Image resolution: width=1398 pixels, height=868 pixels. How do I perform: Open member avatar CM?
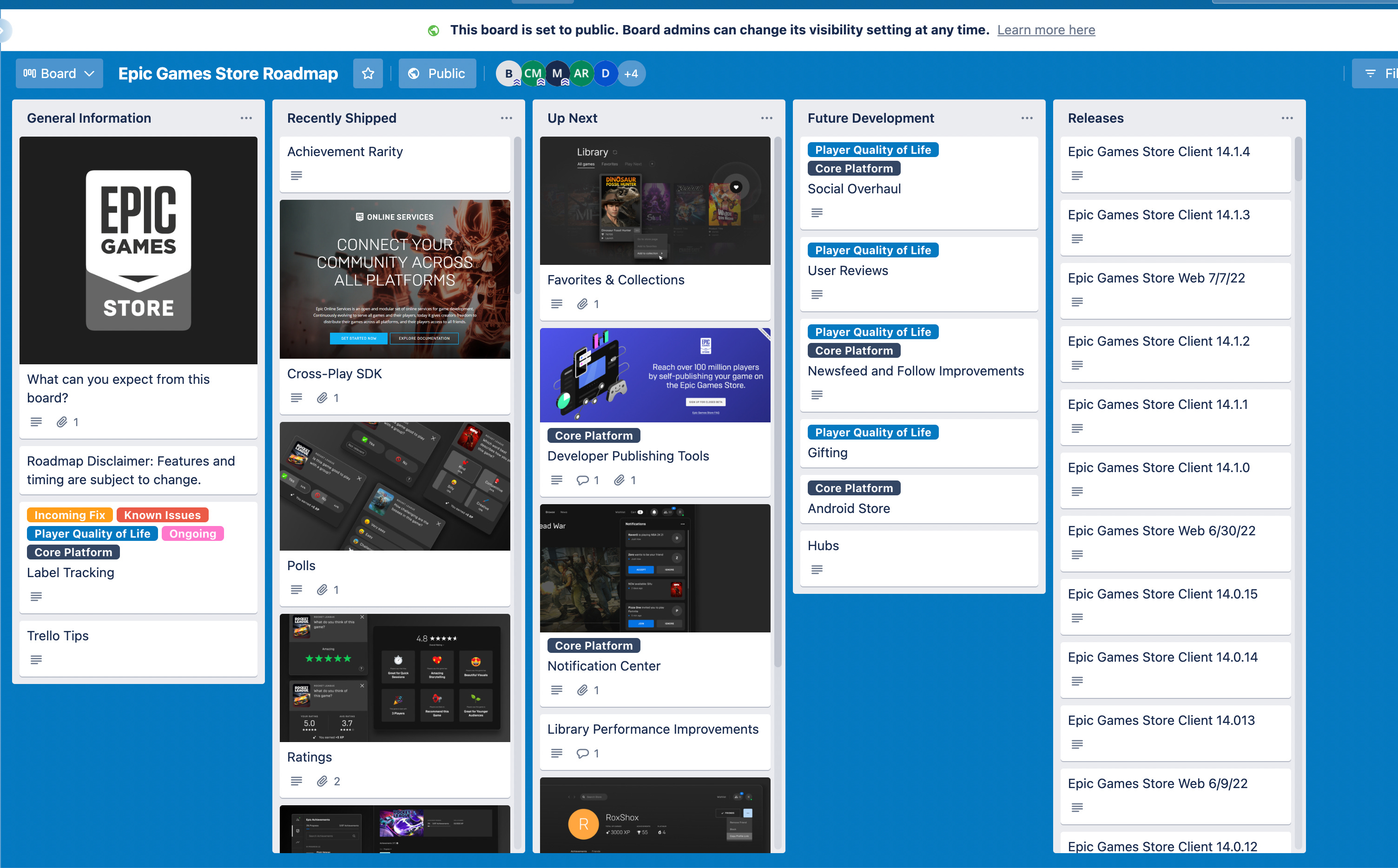pyautogui.click(x=533, y=73)
